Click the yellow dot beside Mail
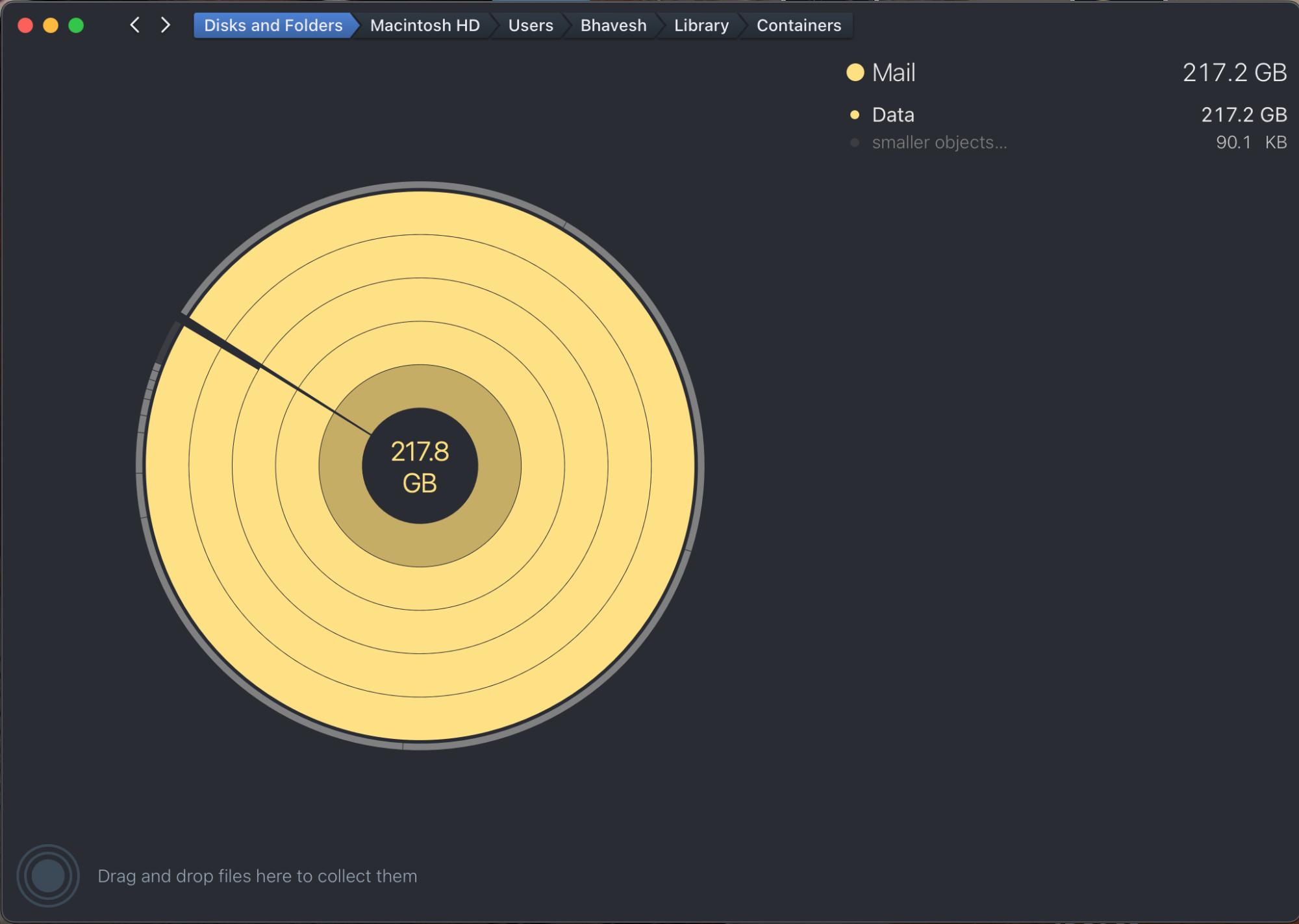 (x=855, y=72)
